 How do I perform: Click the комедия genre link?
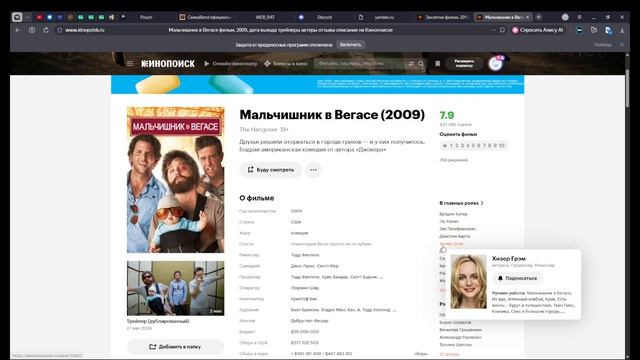[300, 233]
